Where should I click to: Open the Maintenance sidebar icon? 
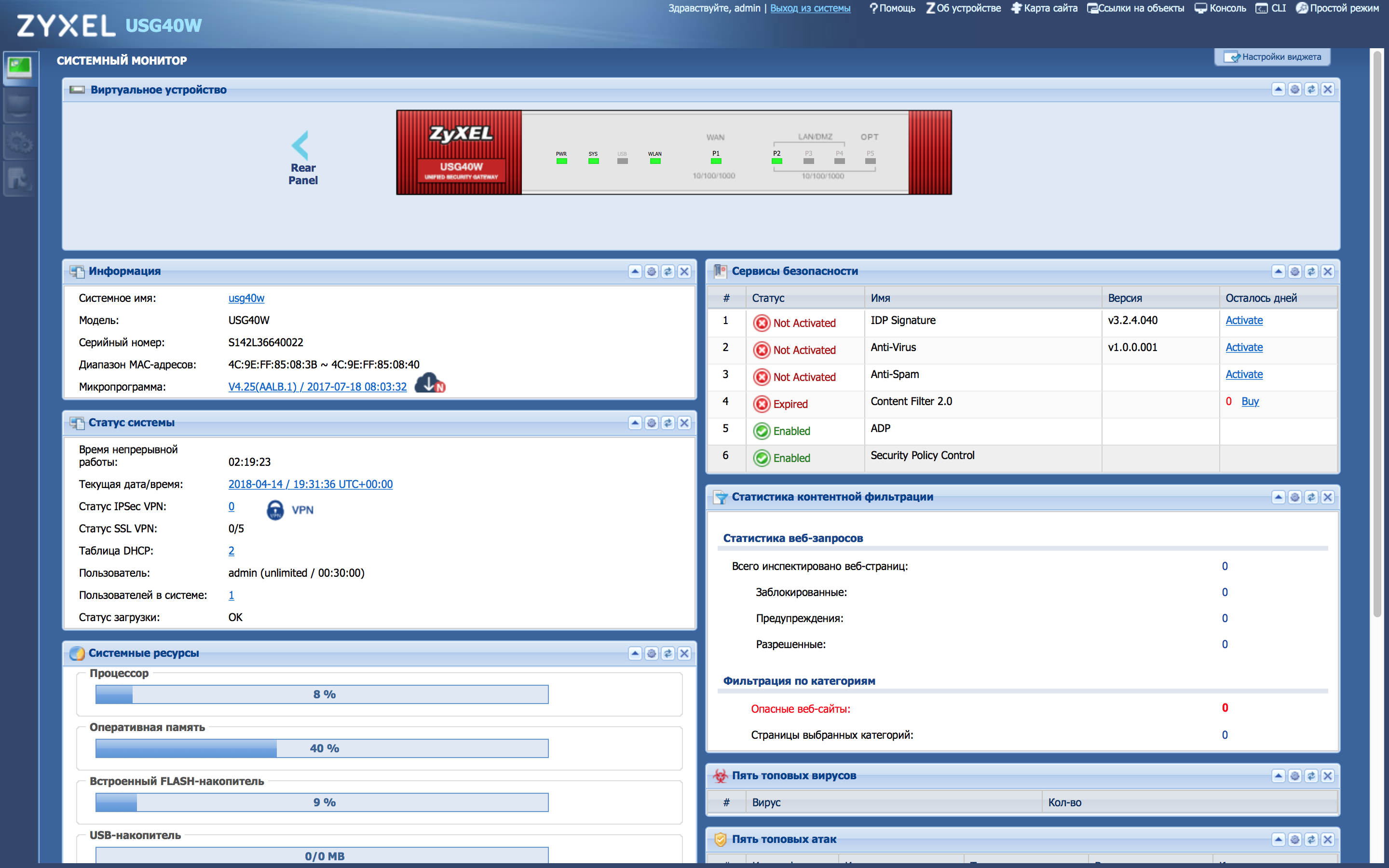point(19,178)
